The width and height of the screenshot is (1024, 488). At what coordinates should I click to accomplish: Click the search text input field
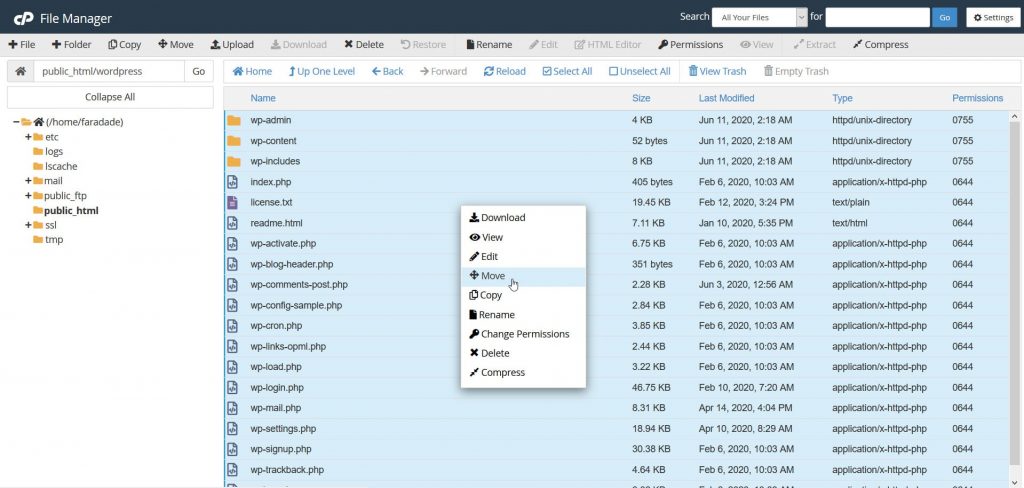(x=877, y=17)
